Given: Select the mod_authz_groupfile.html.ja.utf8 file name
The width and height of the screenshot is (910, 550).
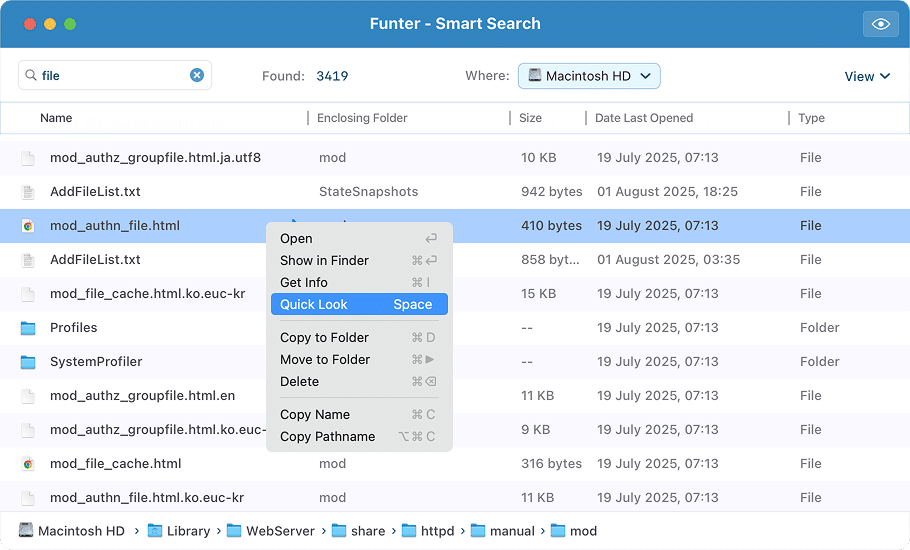Looking at the screenshot, I should (x=156, y=158).
